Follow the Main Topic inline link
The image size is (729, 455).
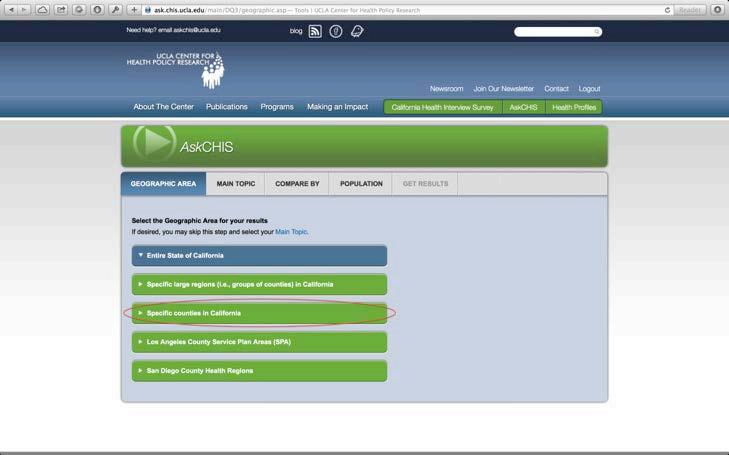tap(291, 231)
